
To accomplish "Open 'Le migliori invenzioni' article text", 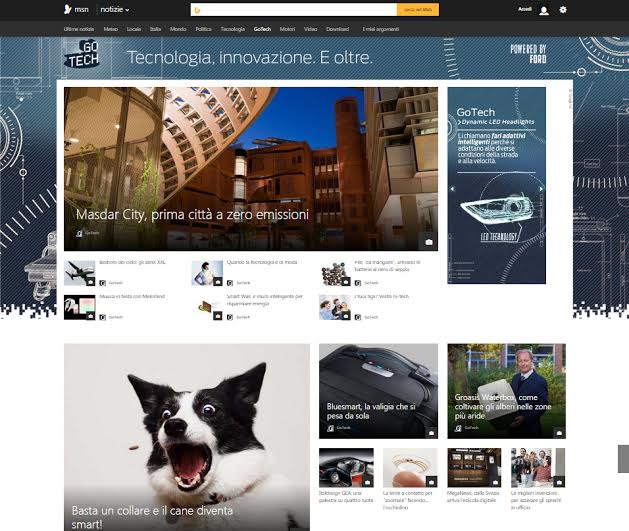I will (x=536, y=500).
